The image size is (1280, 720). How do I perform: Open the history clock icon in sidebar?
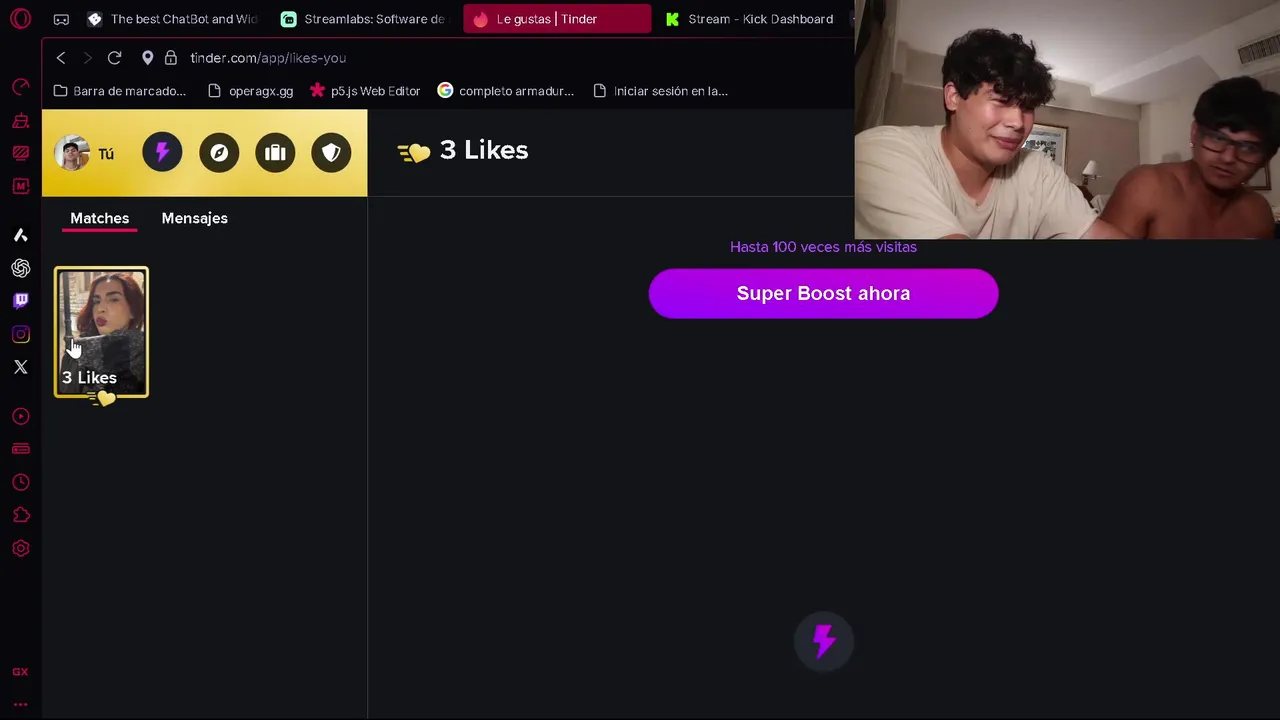click(20, 482)
